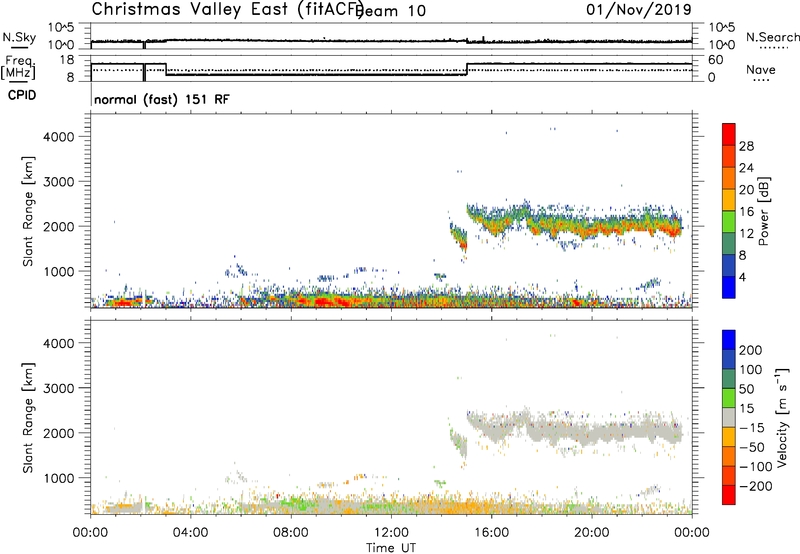Click the light green segment of Power colorbar
This screenshot has width=800, height=554.
[729, 222]
